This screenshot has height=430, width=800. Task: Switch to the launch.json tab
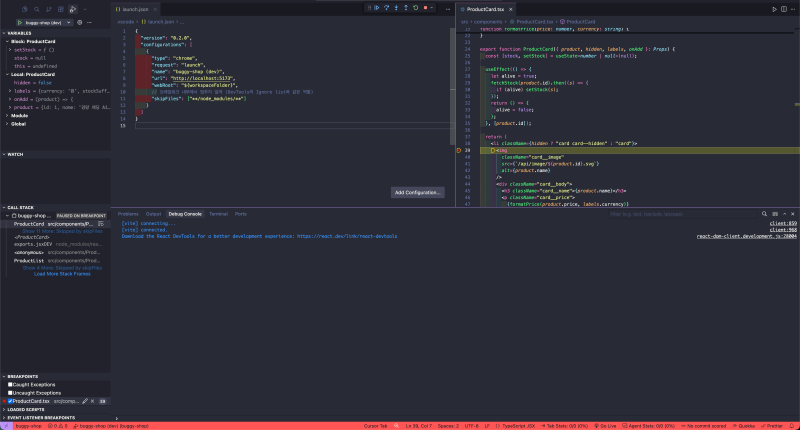coord(135,9)
